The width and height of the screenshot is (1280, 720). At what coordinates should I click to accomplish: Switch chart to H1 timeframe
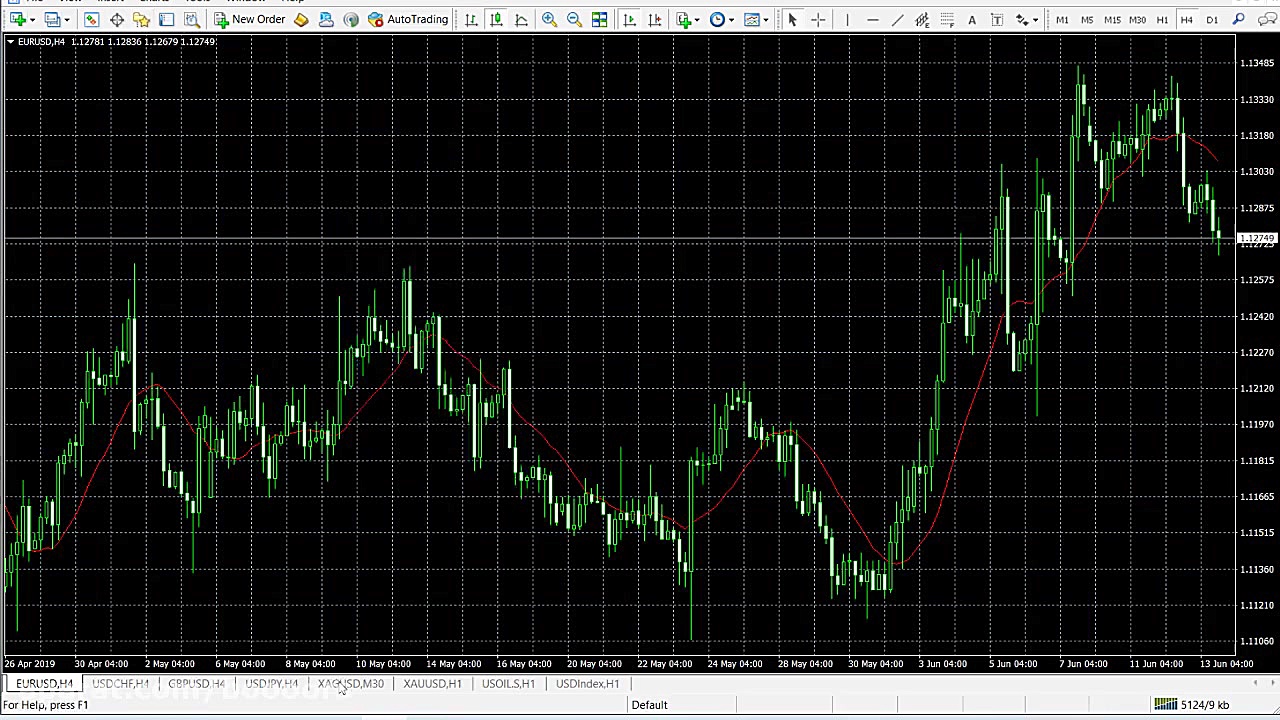click(1162, 19)
